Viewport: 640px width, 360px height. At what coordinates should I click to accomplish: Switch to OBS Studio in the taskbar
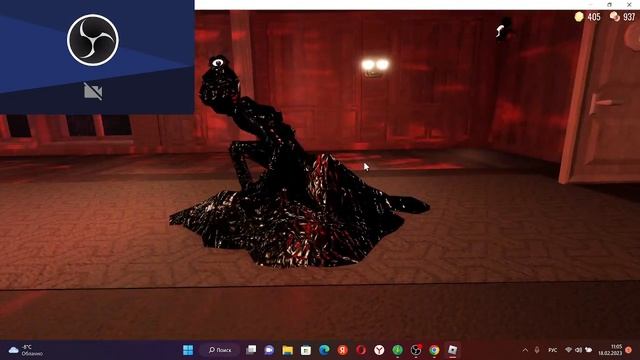[x=416, y=350]
